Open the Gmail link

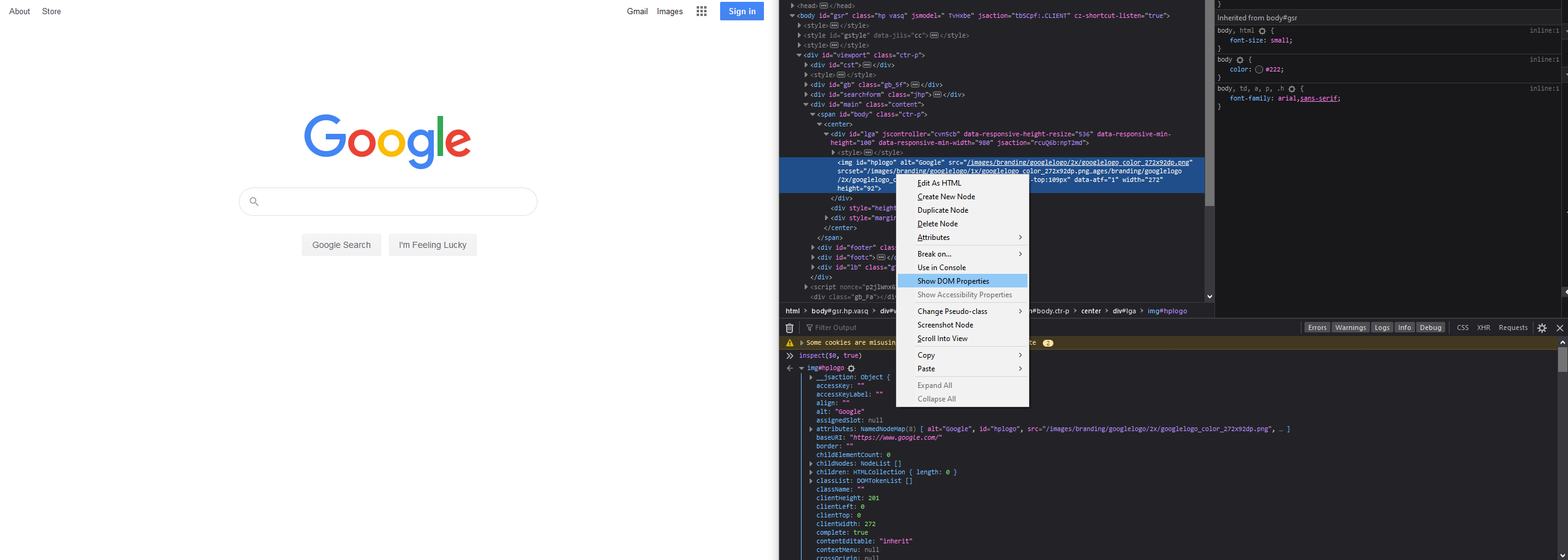pyautogui.click(x=637, y=11)
